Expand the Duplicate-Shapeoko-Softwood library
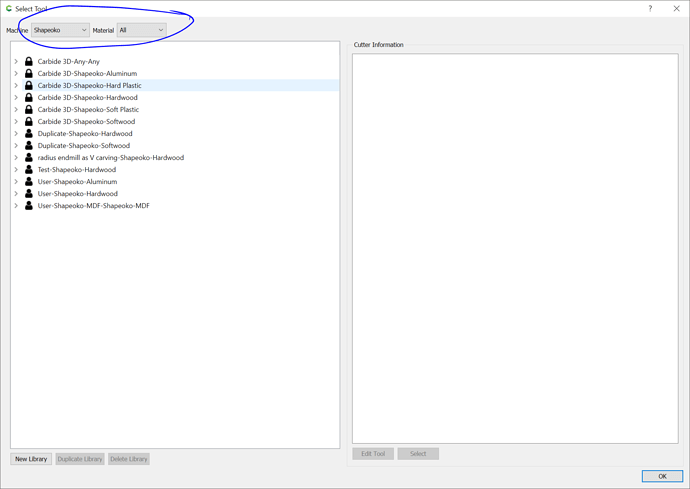Viewport: 690px width, 489px height. tap(16, 145)
